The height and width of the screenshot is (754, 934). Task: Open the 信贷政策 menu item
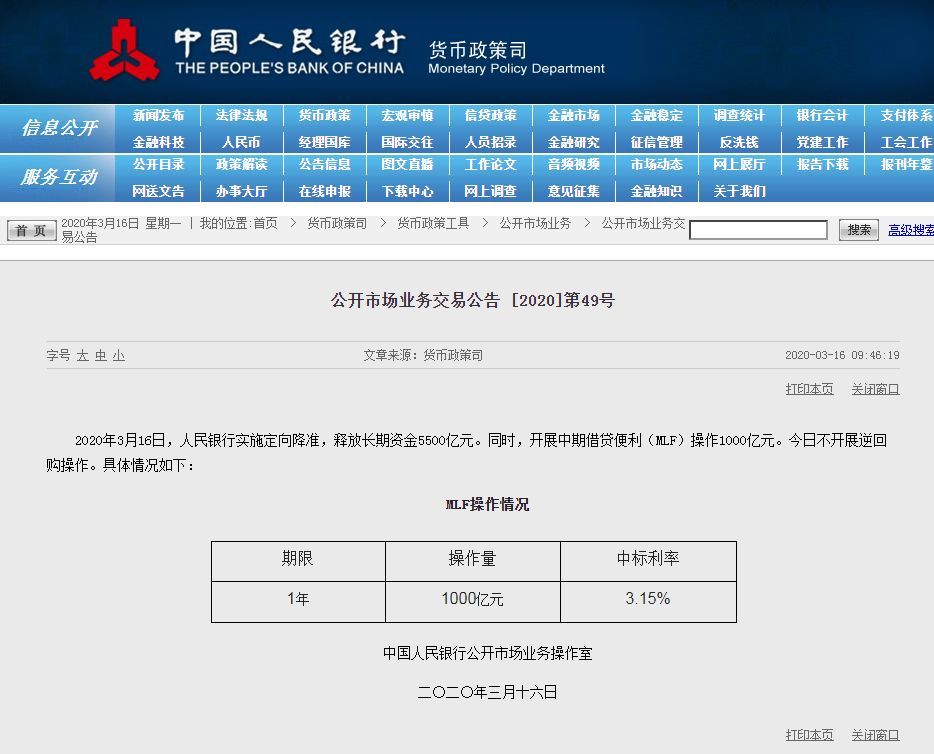click(x=490, y=115)
